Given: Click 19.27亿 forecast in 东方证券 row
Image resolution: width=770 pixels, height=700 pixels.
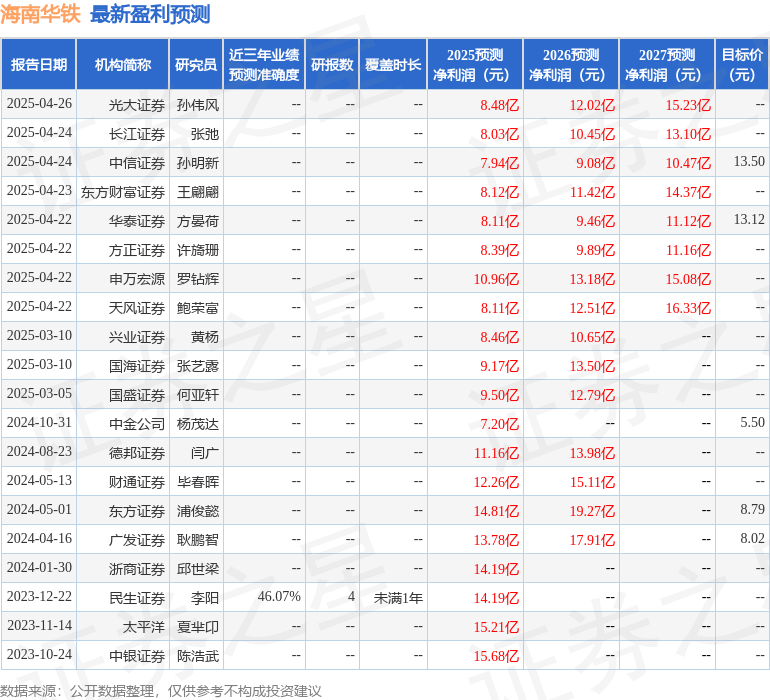Looking at the screenshot, I should click(x=592, y=511).
